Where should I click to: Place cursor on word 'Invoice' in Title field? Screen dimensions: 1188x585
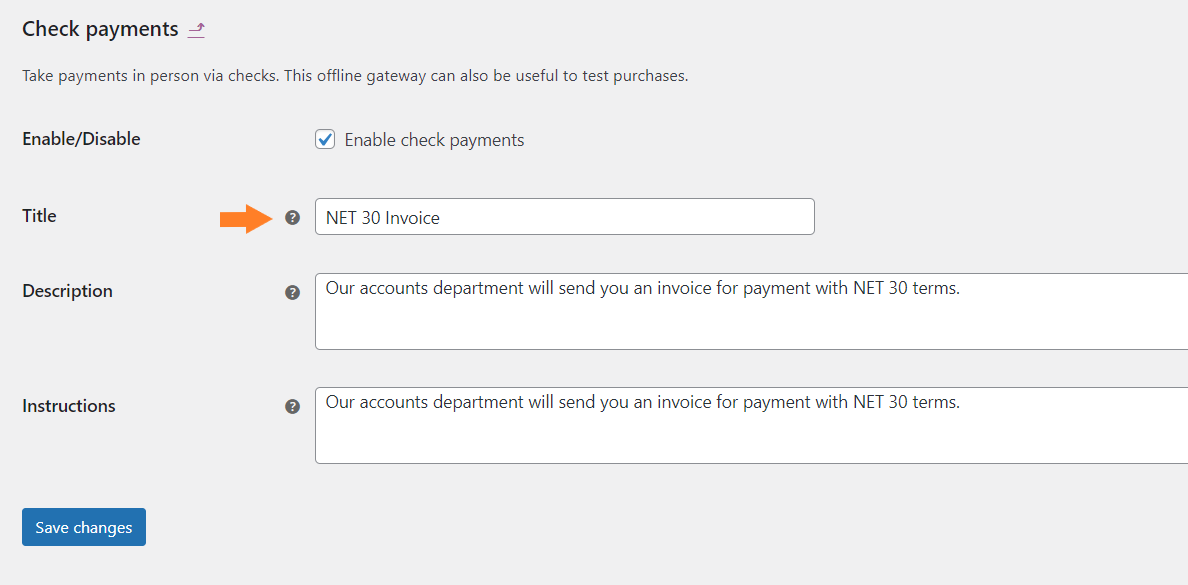click(412, 218)
